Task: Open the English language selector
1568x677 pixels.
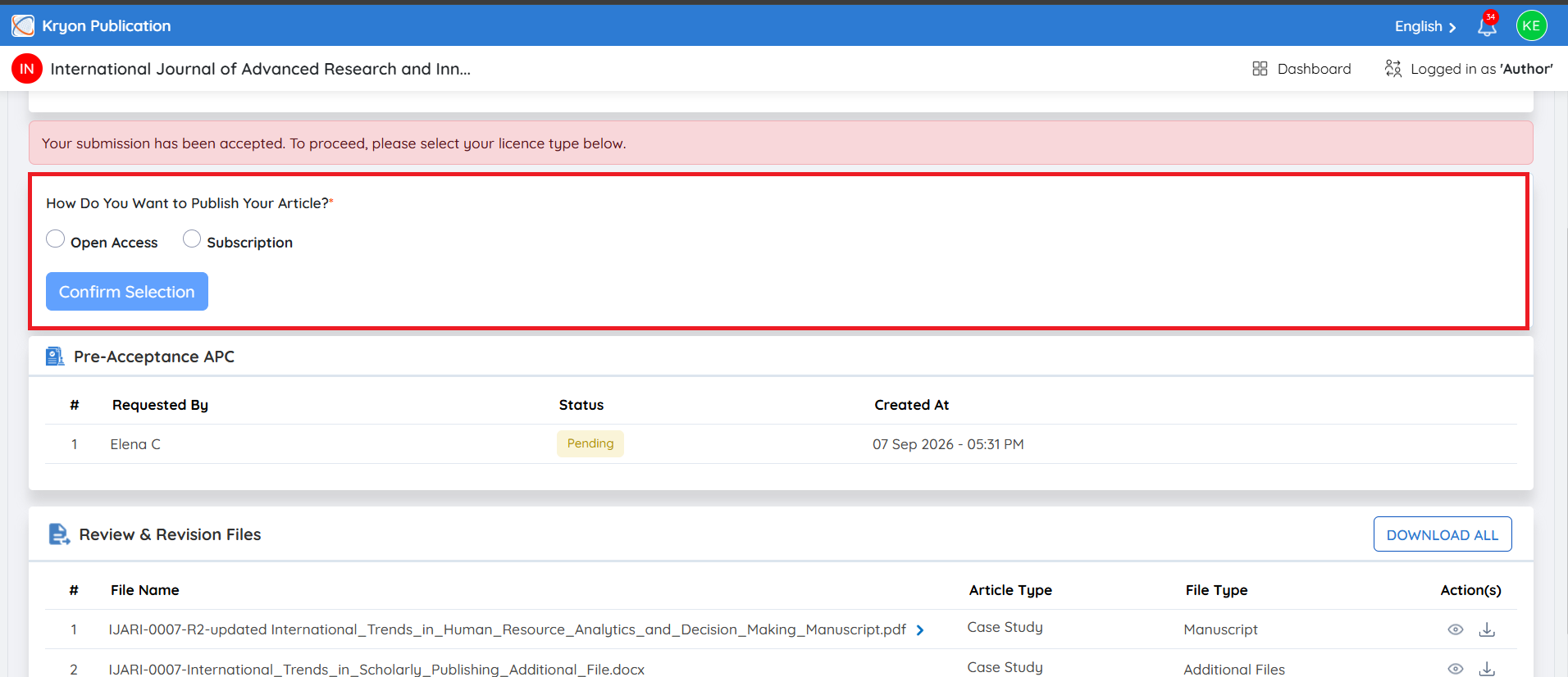Action: [1425, 26]
